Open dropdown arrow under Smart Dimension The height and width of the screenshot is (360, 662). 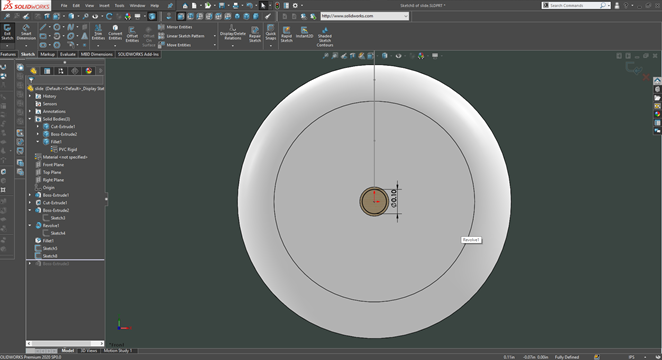(26, 45)
